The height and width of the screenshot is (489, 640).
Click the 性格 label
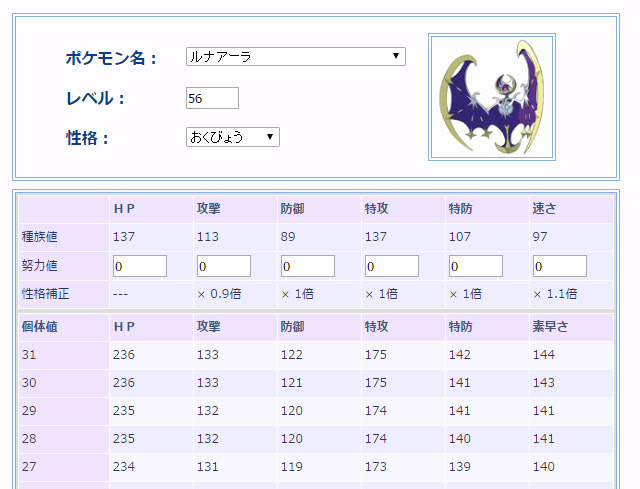[x=88, y=138]
